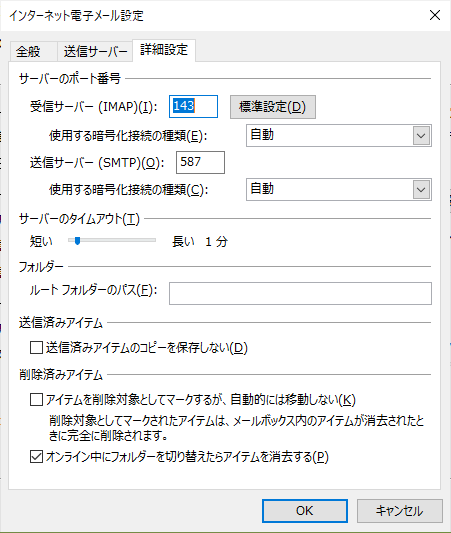Confirm settings with the OK button

305,511
